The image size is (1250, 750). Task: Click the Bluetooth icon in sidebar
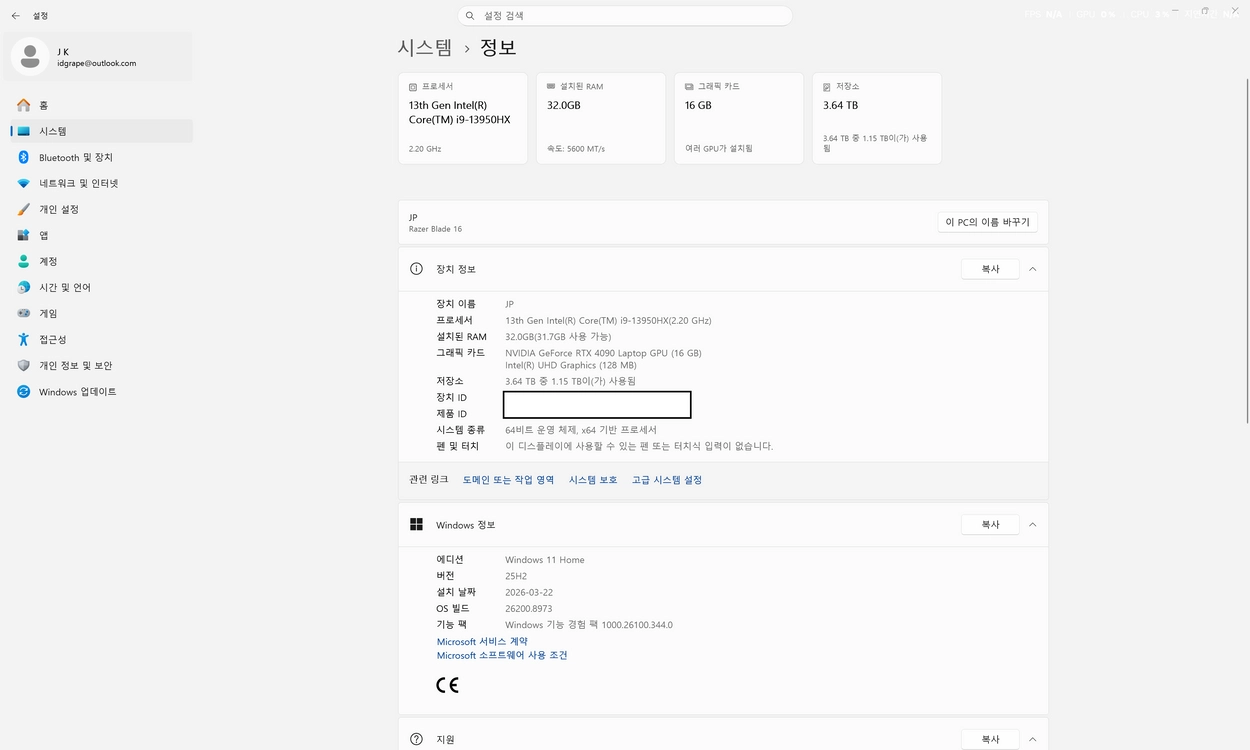pyautogui.click(x=24, y=157)
